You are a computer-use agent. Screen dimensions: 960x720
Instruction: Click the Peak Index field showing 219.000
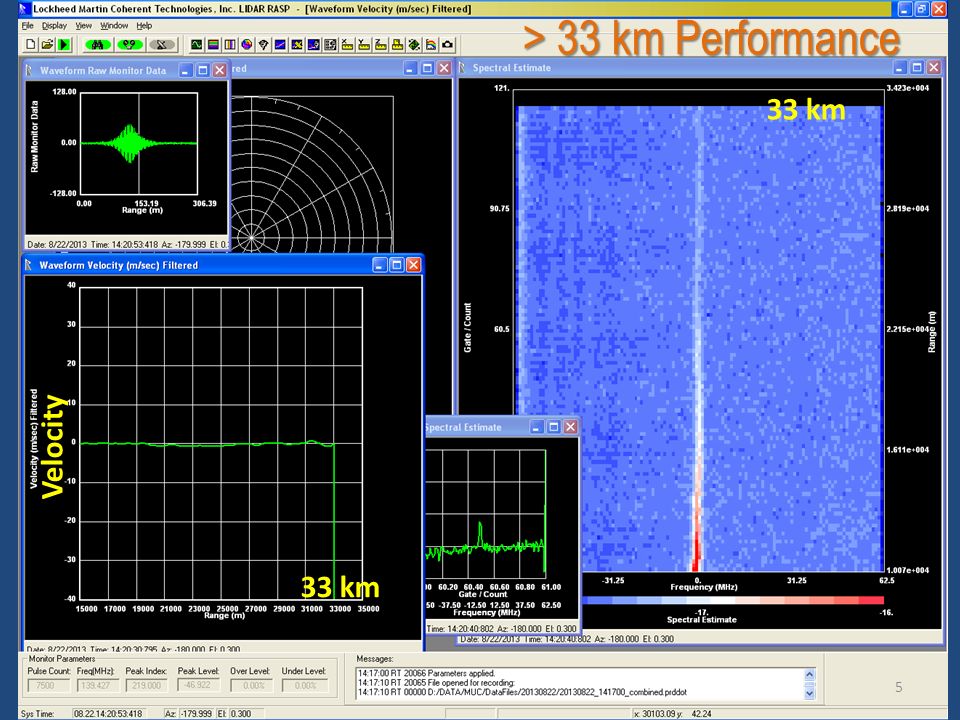coord(146,686)
